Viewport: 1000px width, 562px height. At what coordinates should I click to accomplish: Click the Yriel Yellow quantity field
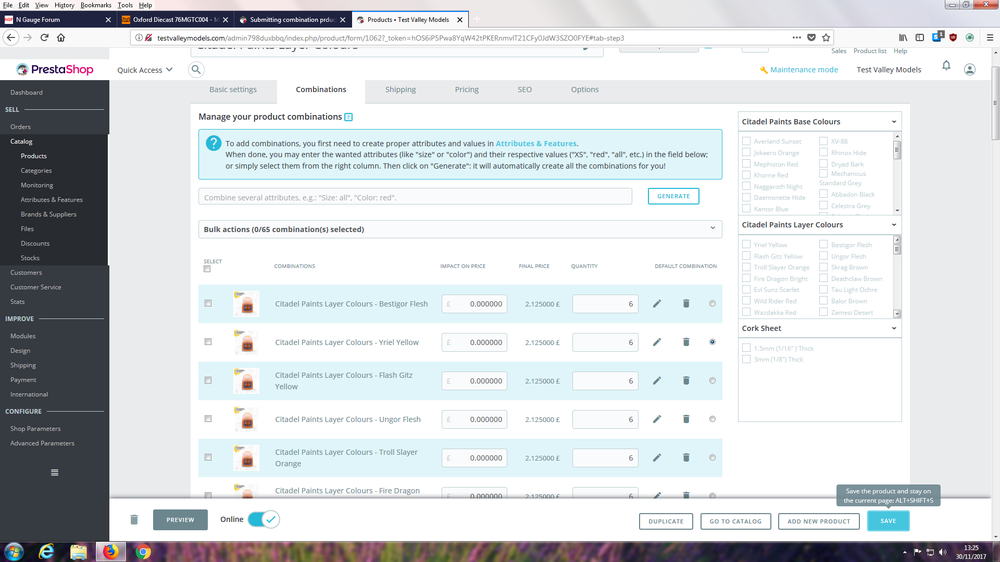pyautogui.click(x=605, y=343)
